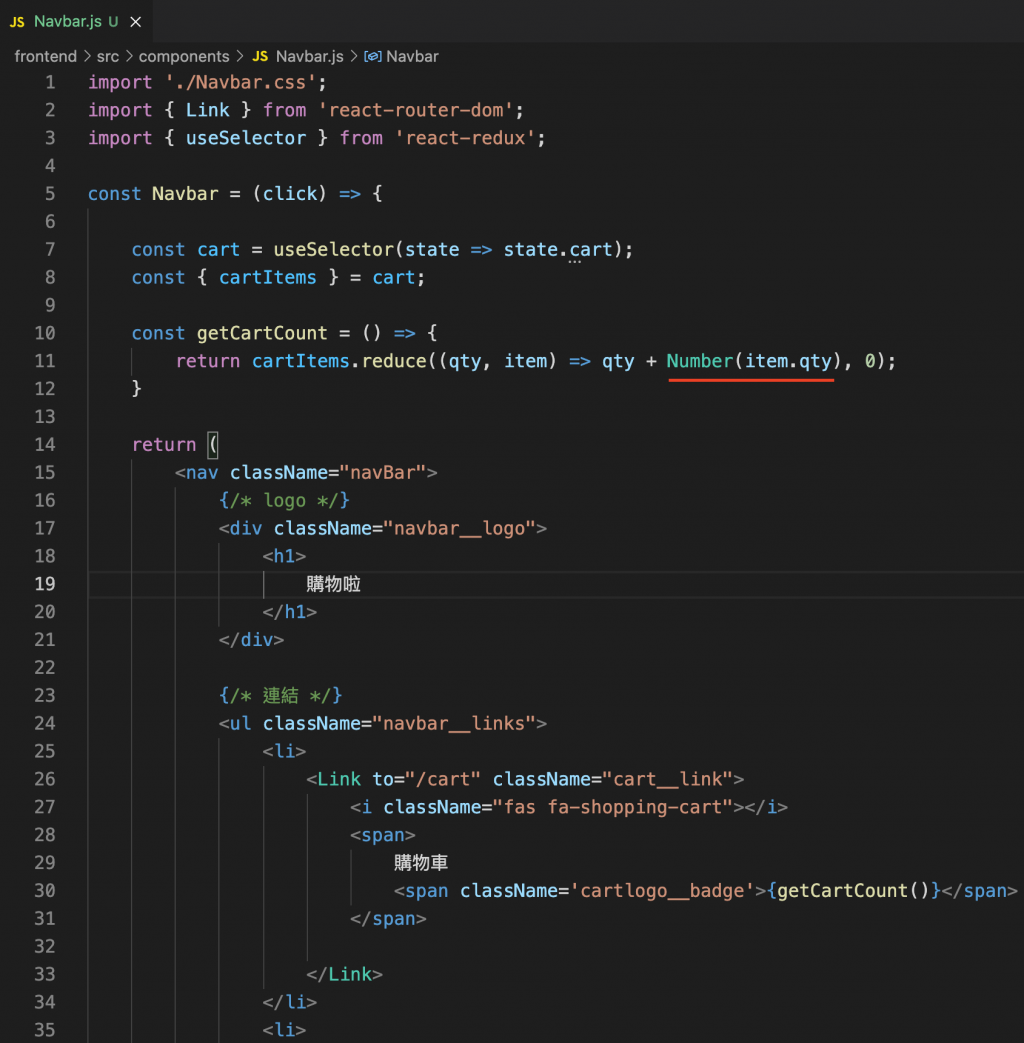
Task: Open the src breadcrumb folder
Action: tap(108, 57)
